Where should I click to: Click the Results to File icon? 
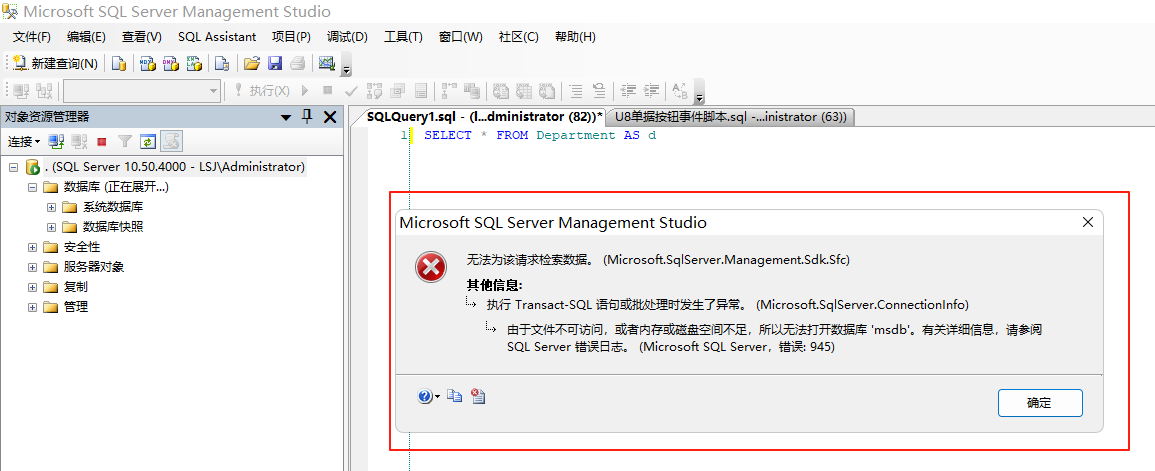547,91
